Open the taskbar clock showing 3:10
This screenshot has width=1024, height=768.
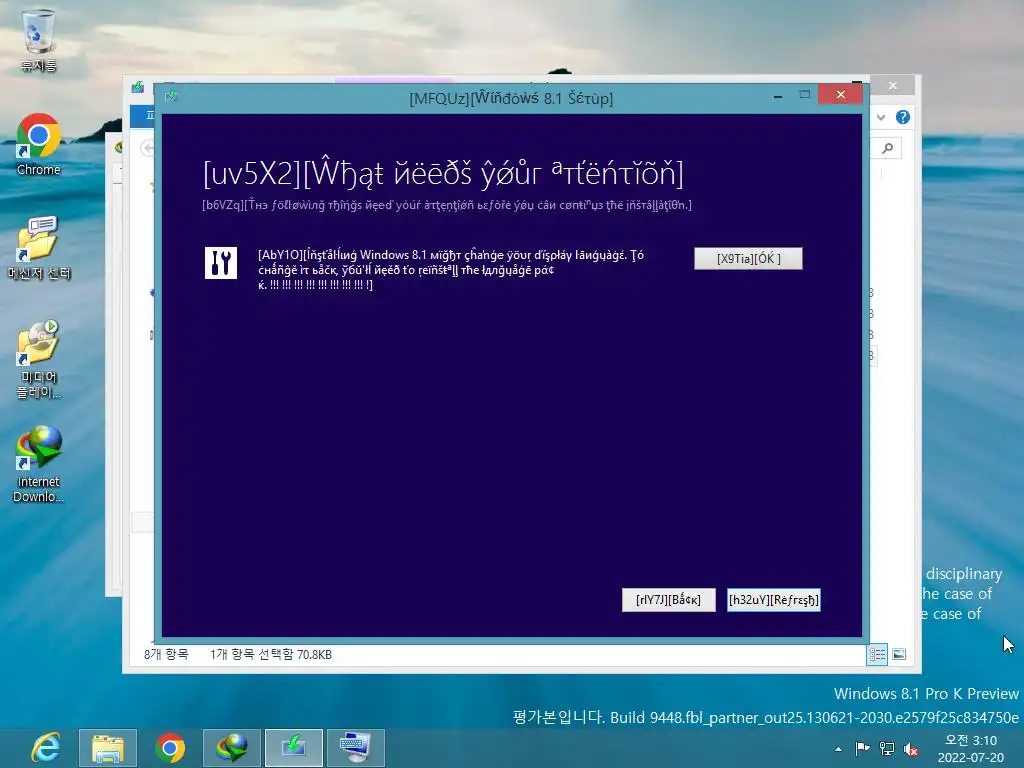(971, 748)
